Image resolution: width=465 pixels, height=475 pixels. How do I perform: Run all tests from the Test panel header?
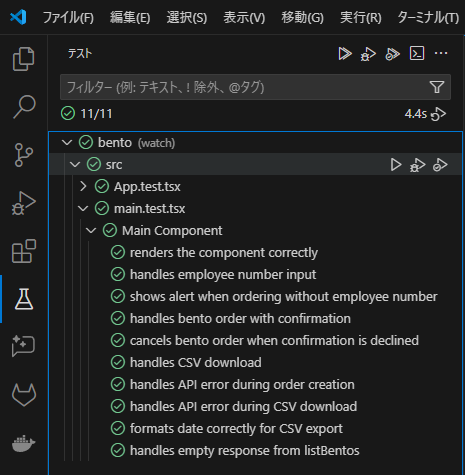344,54
